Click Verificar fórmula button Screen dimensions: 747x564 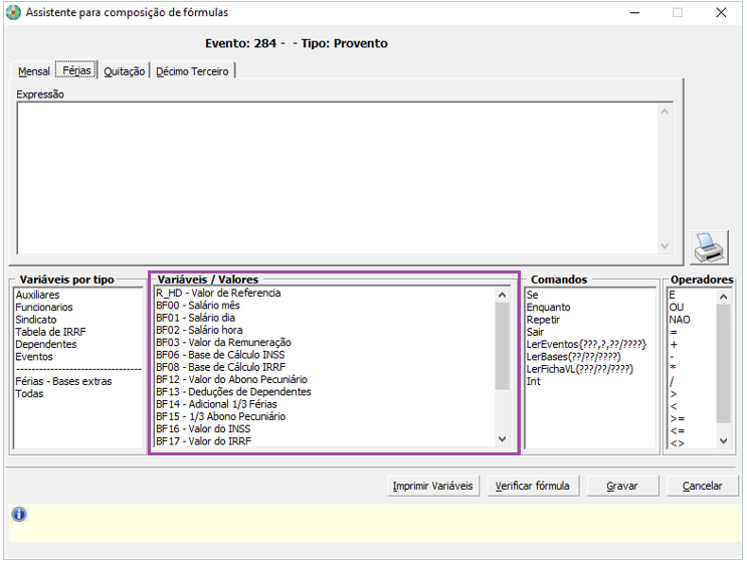[533, 486]
